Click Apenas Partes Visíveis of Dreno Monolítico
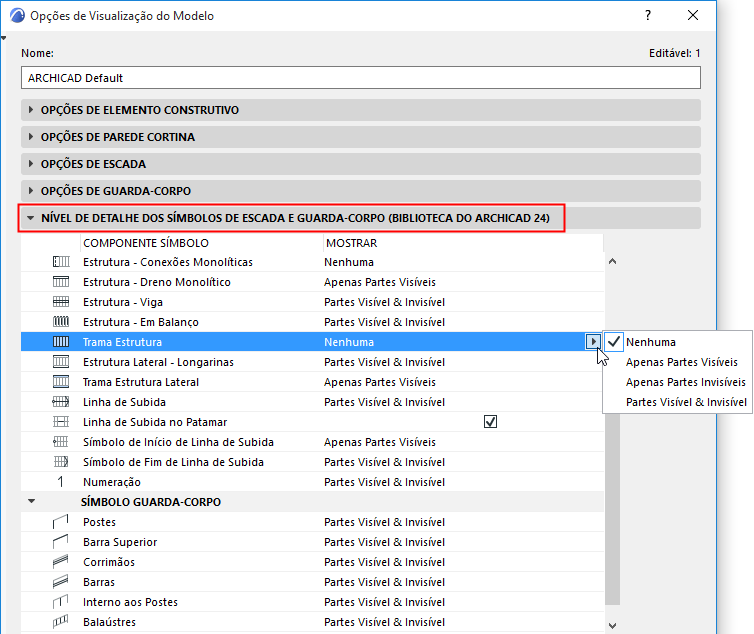The width and height of the screenshot is (754, 634). point(380,282)
